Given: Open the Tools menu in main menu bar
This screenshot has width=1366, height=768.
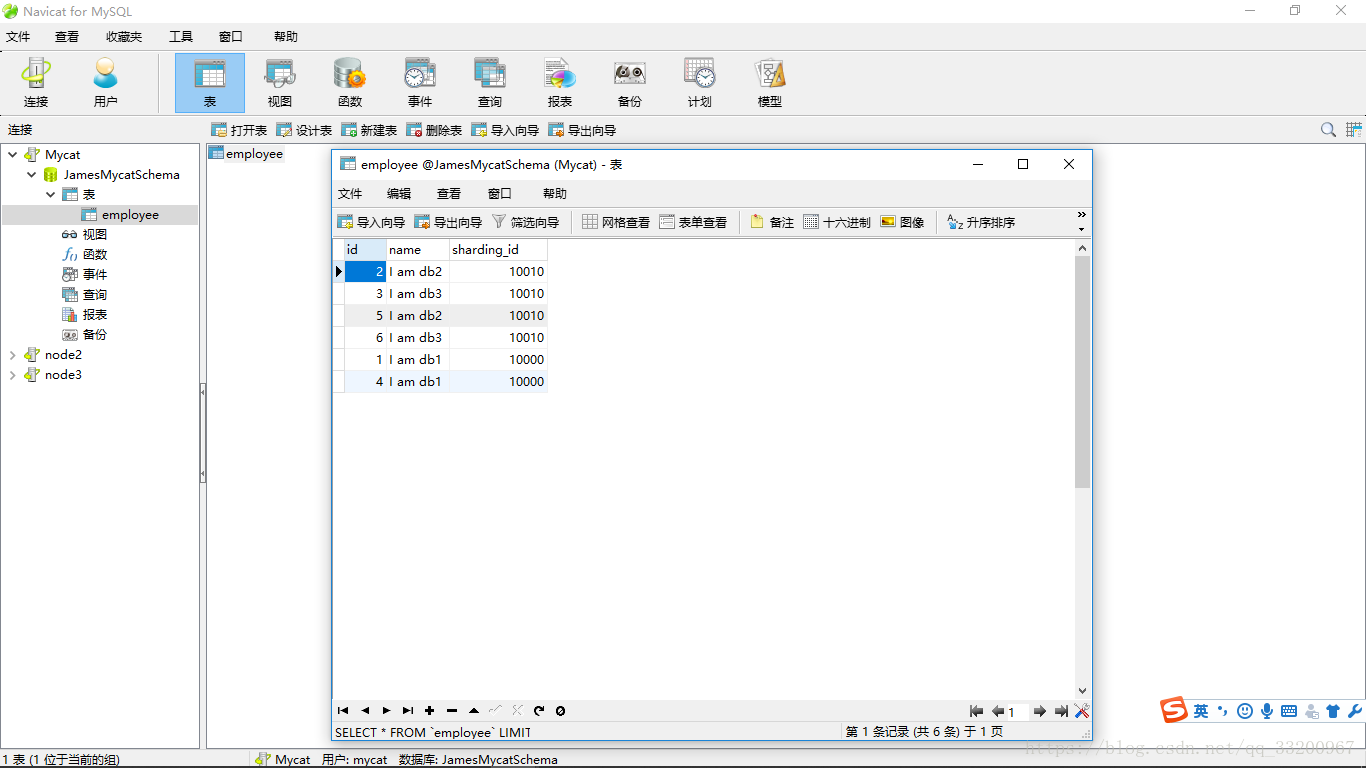Looking at the screenshot, I should tap(181, 36).
